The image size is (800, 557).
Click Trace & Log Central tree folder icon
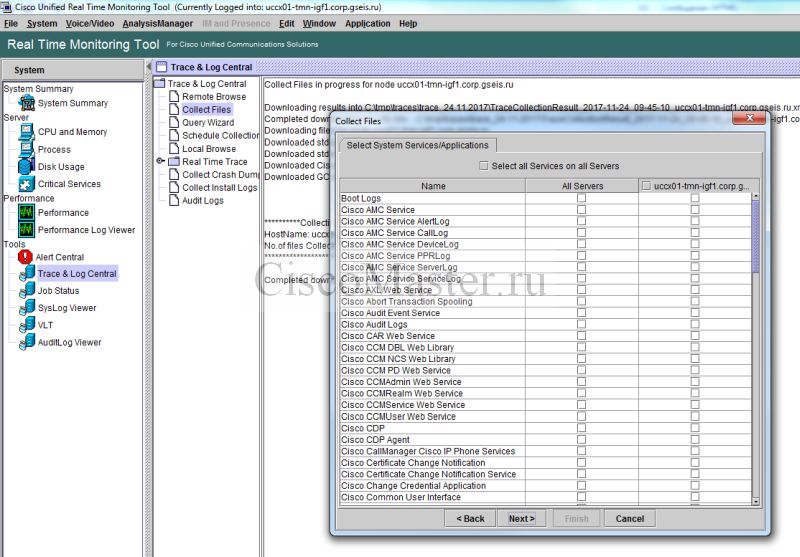click(160, 83)
